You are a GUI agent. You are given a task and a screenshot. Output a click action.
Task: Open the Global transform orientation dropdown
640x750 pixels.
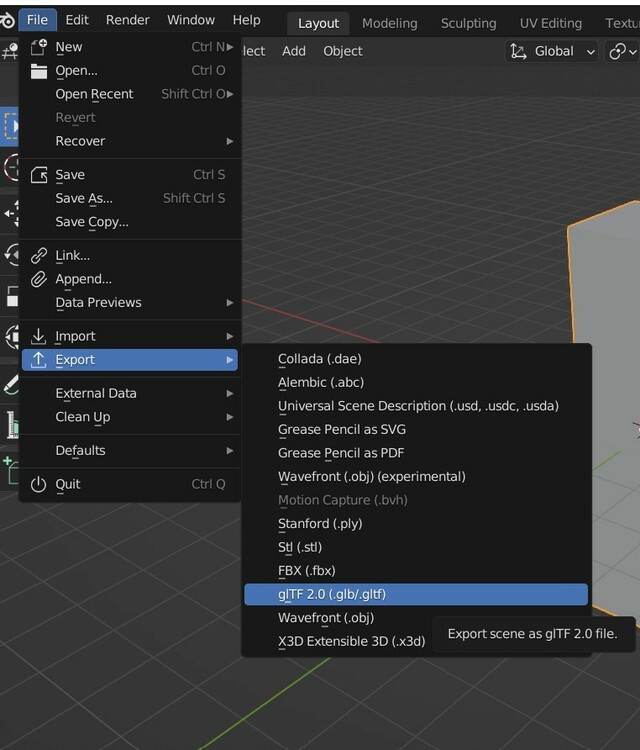(x=553, y=51)
